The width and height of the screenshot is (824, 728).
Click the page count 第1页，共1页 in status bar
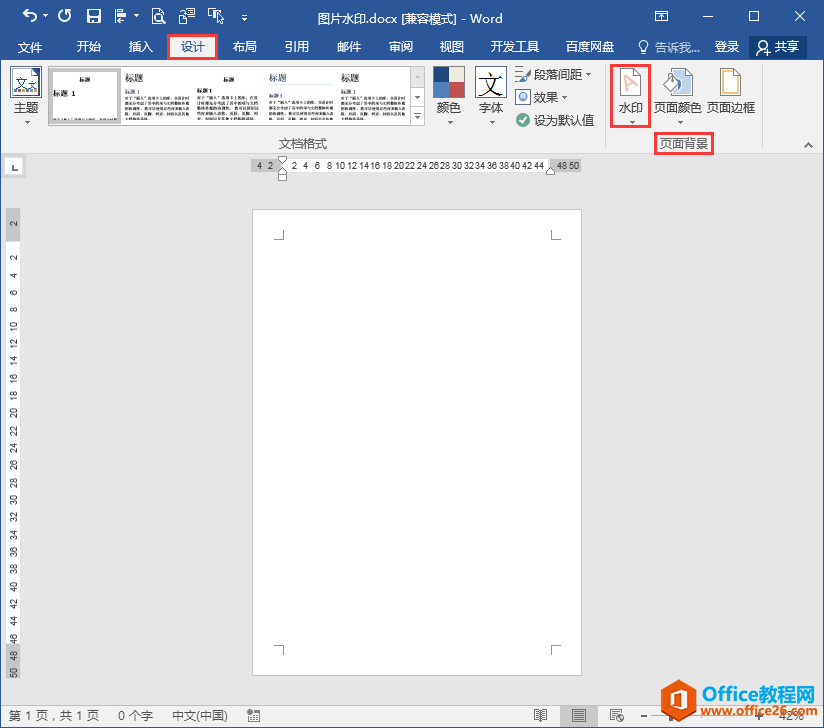[x=54, y=715]
